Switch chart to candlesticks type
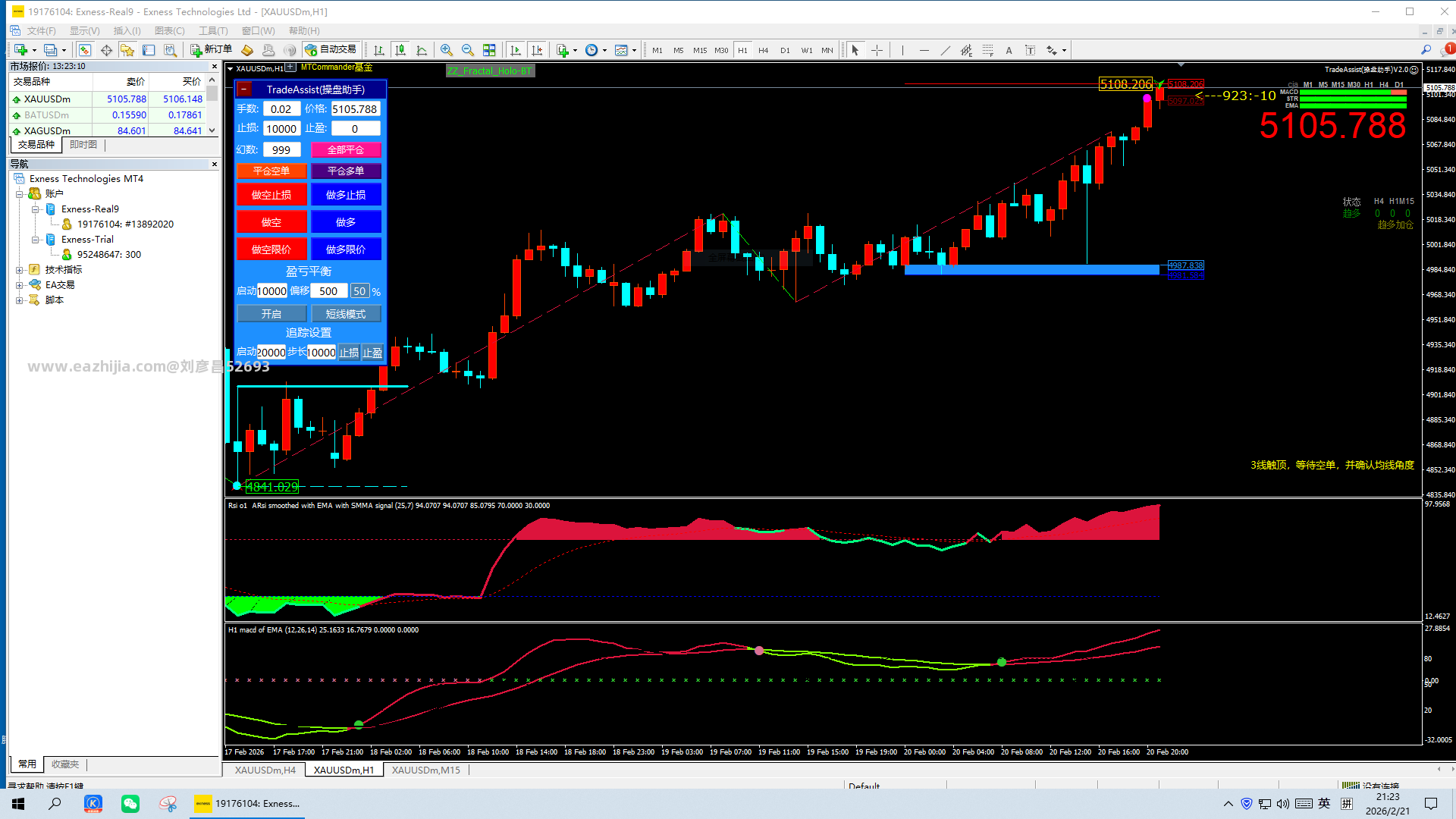1456x819 pixels. [400, 50]
